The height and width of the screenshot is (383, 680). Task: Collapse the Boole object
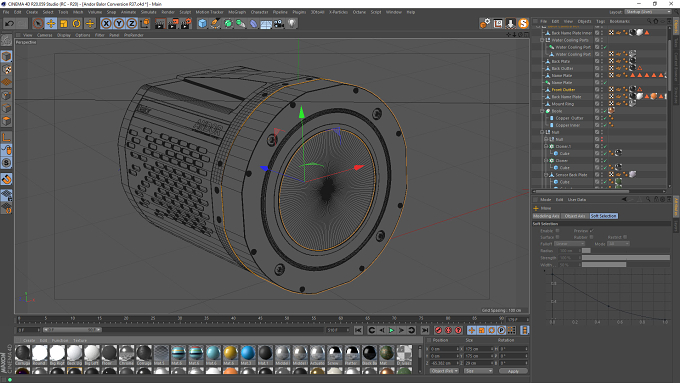542,111
